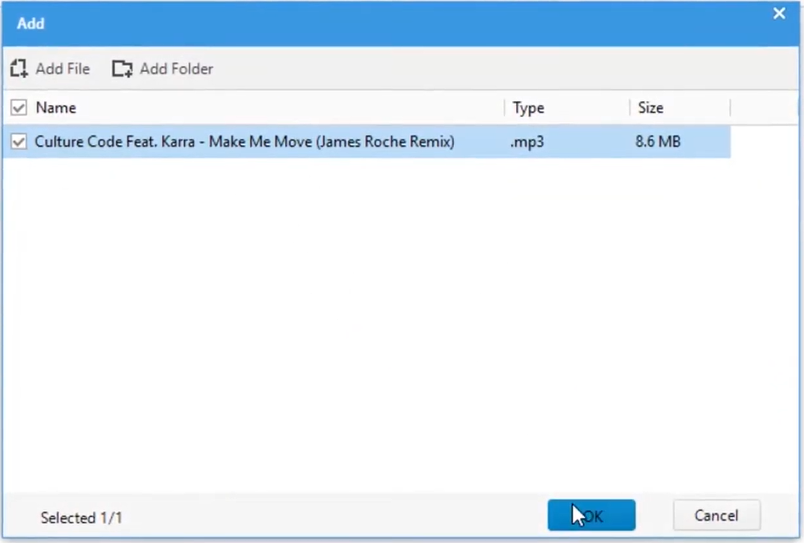Uncheck the Culture Code track checkbox
Screen dimensions: 804x543
(x=18, y=142)
